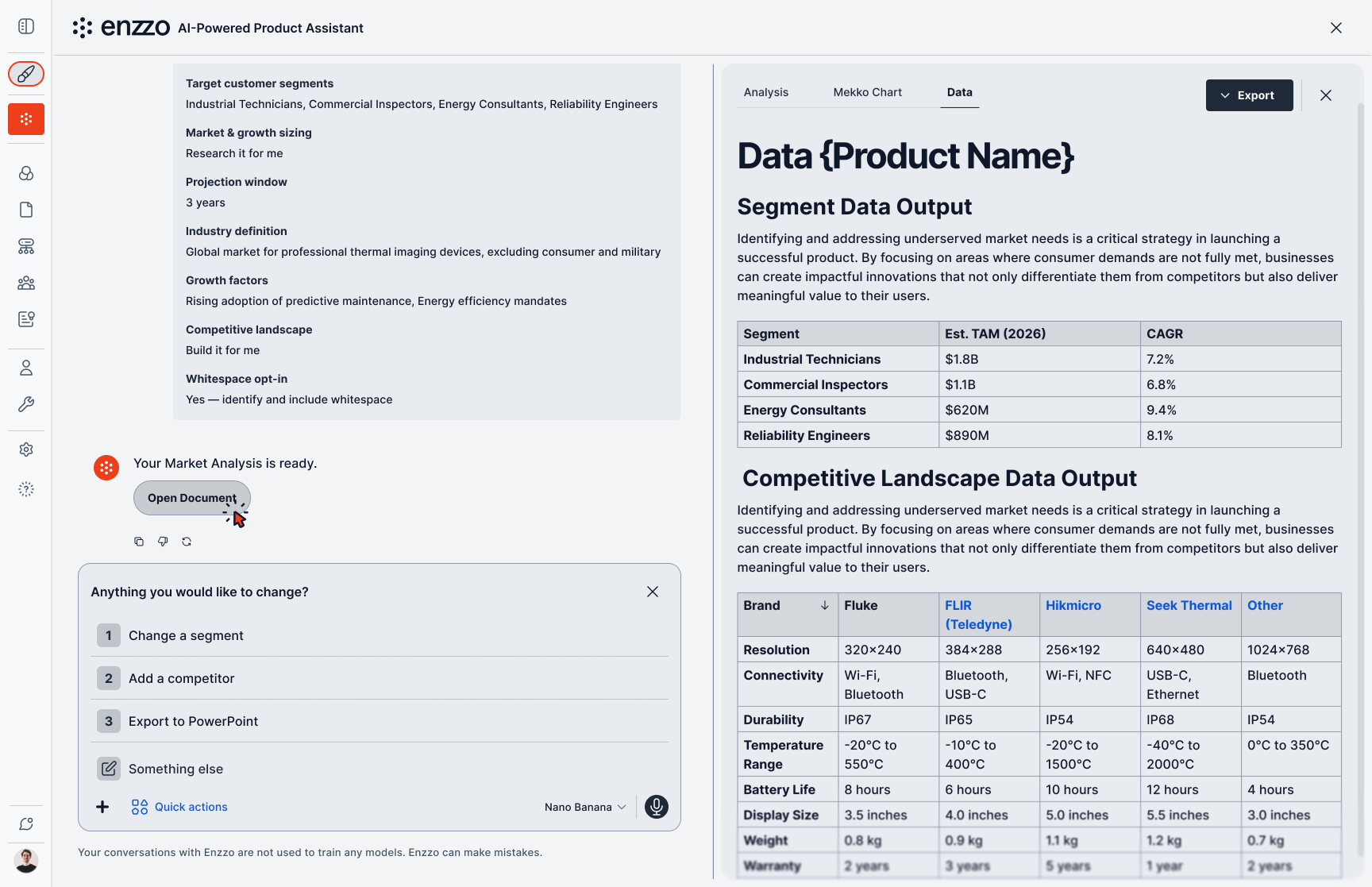Click the document panel vertical scrollbar

1359,480
